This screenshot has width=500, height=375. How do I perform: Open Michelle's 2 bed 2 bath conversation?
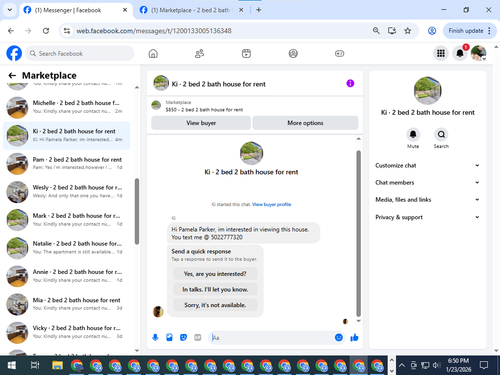click(67, 107)
